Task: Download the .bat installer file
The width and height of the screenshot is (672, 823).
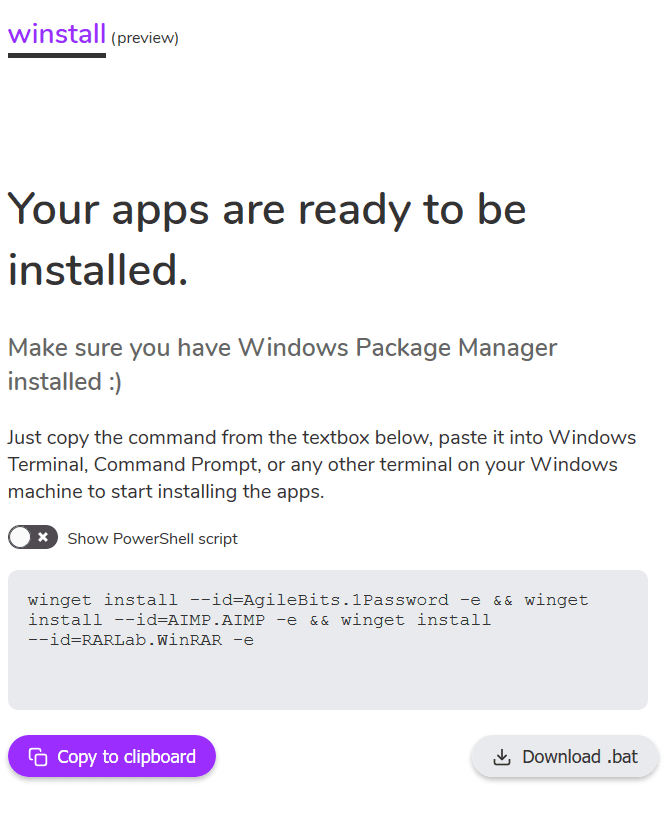Action: pos(564,757)
